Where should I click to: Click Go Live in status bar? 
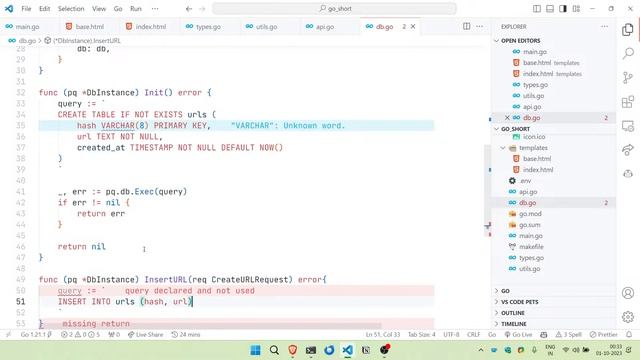518,334
